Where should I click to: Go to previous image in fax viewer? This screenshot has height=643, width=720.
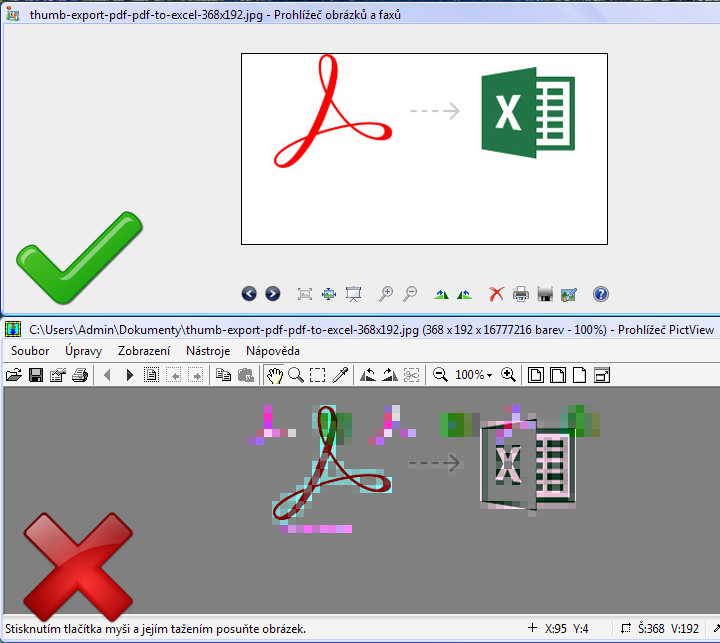[x=249, y=293]
